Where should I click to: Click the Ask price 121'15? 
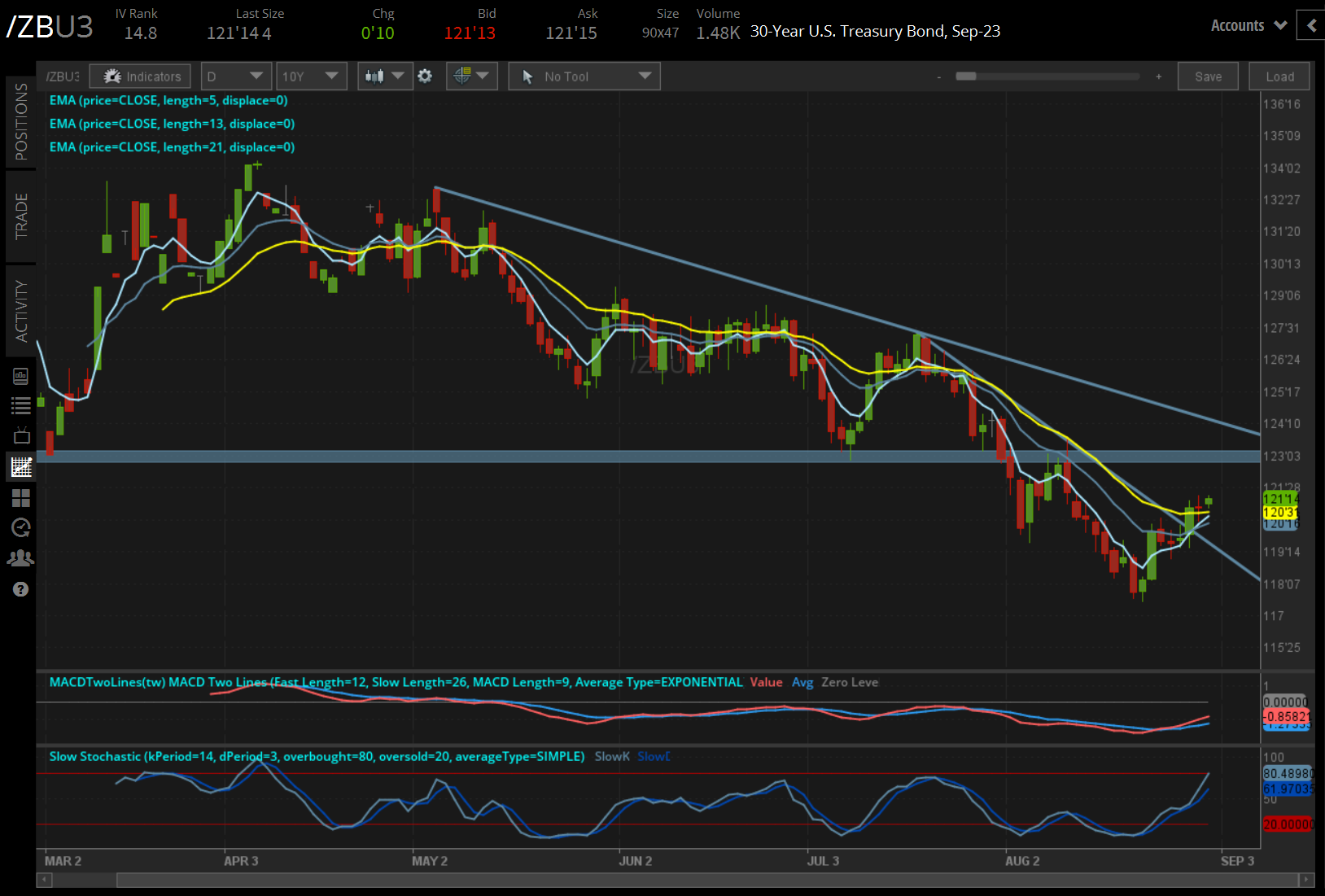(571, 33)
